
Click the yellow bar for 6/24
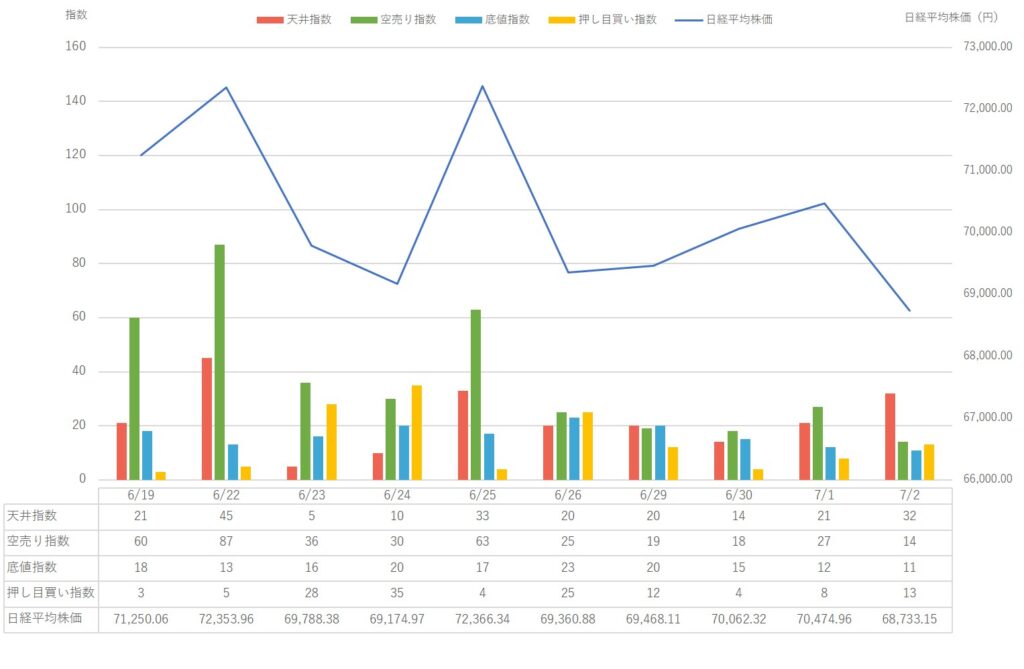[417, 432]
